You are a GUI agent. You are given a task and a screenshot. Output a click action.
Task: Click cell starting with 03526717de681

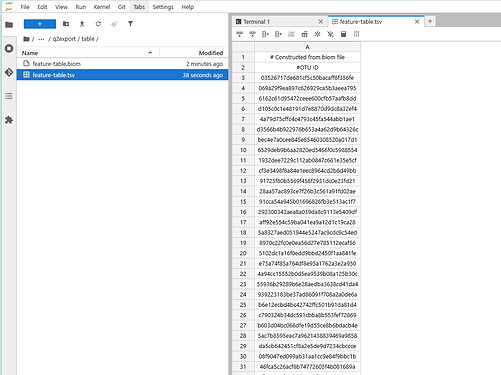(x=307, y=78)
